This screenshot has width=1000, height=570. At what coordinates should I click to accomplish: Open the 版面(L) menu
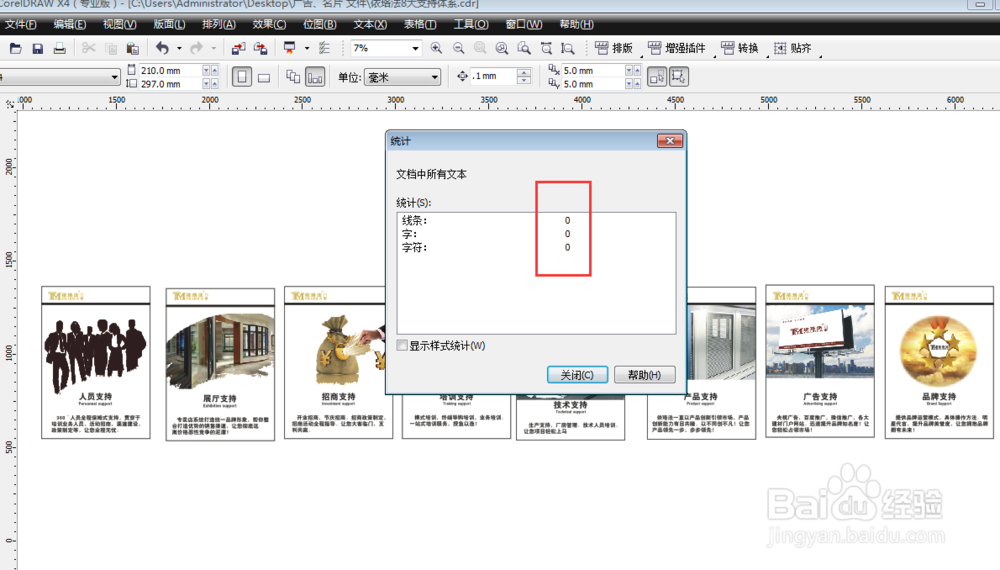[x=170, y=24]
